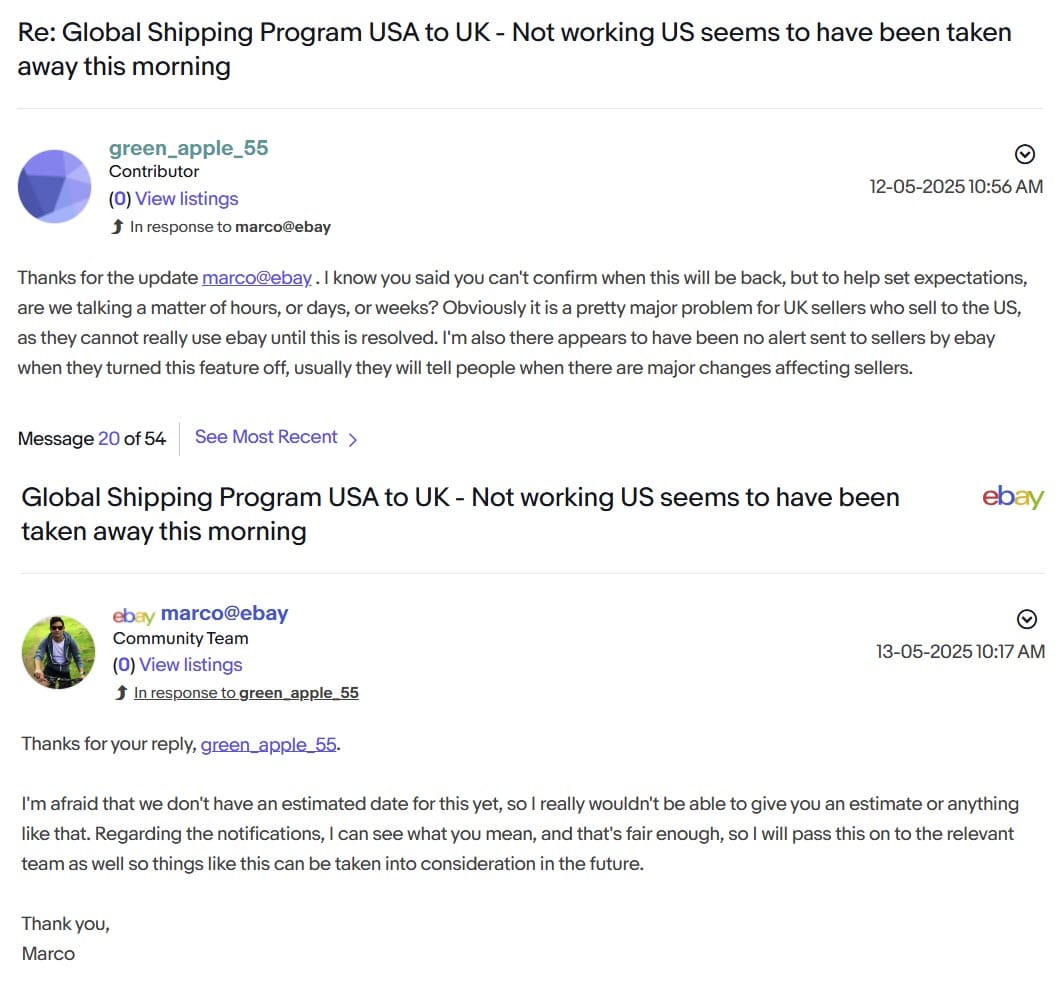Click green_apple_55's purple profile avatar

pyautogui.click(x=56, y=187)
